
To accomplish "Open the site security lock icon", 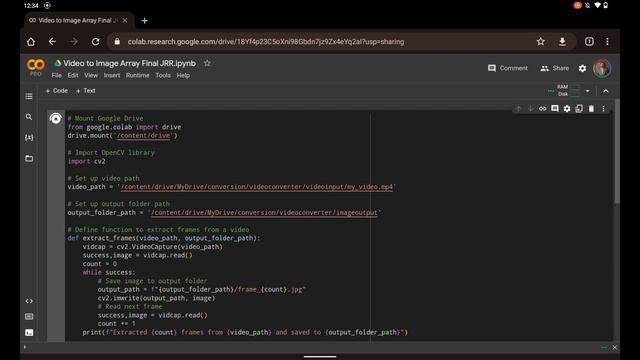I will tap(117, 42).
